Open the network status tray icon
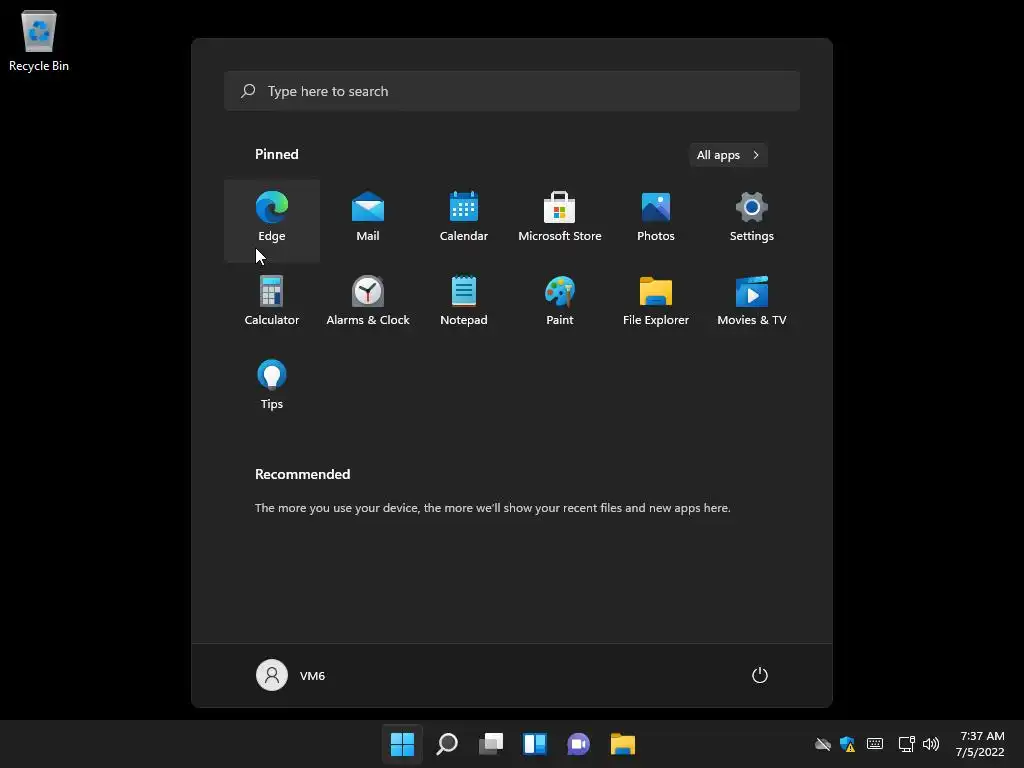Screen dimensions: 1024x768 tap(906, 744)
